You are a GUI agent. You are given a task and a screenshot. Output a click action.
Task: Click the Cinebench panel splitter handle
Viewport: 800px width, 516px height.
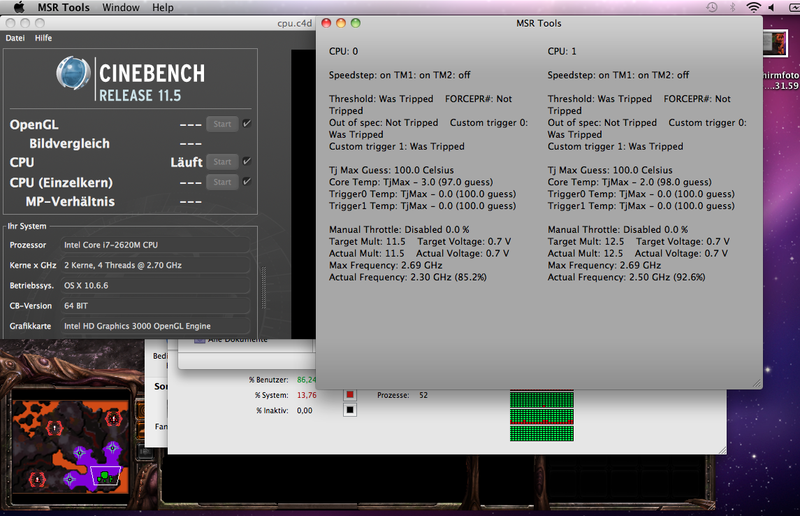tap(264, 287)
